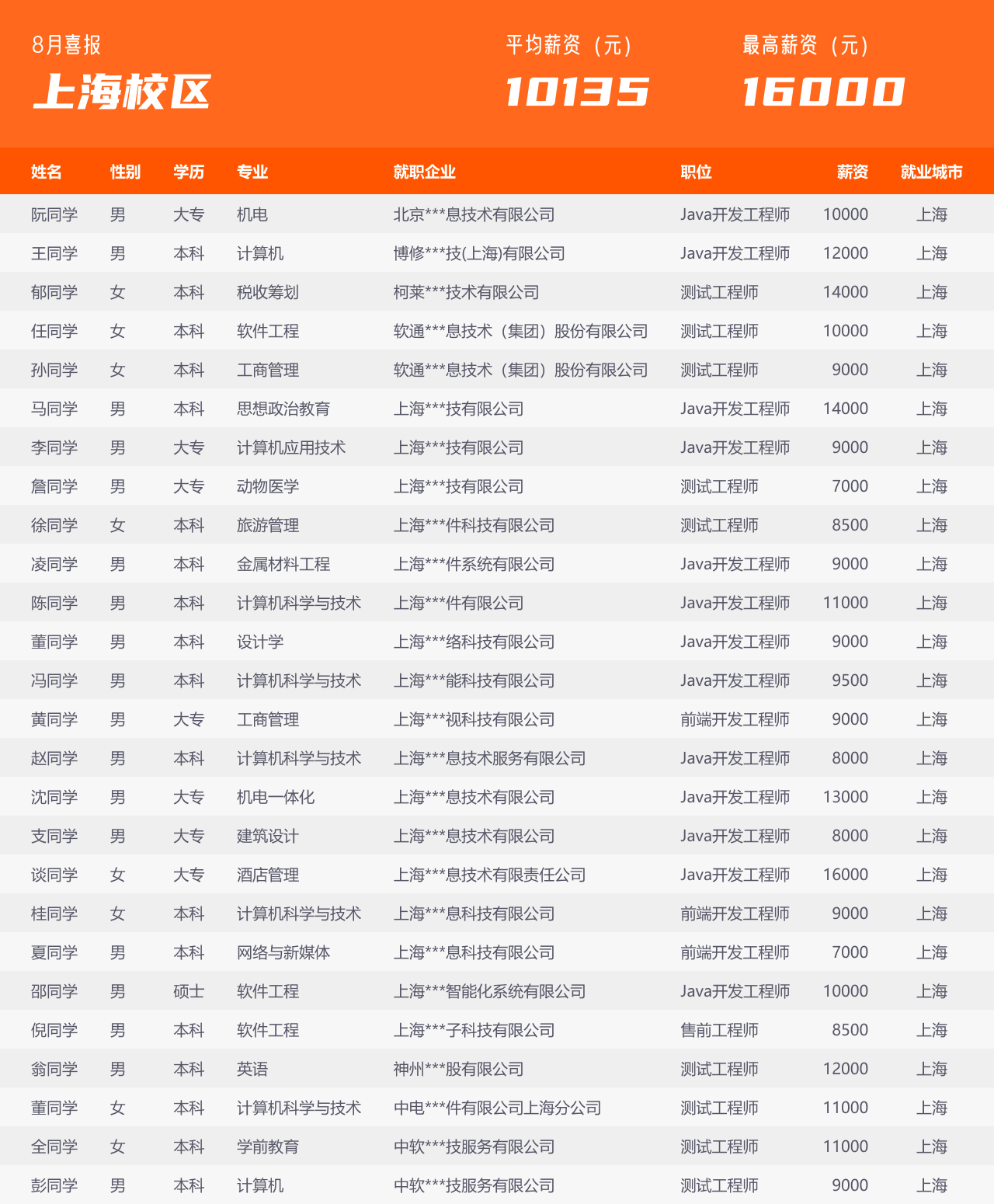Click the 薪资 column header
Viewport: 994px width, 1204px height.
[x=853, y=172]
